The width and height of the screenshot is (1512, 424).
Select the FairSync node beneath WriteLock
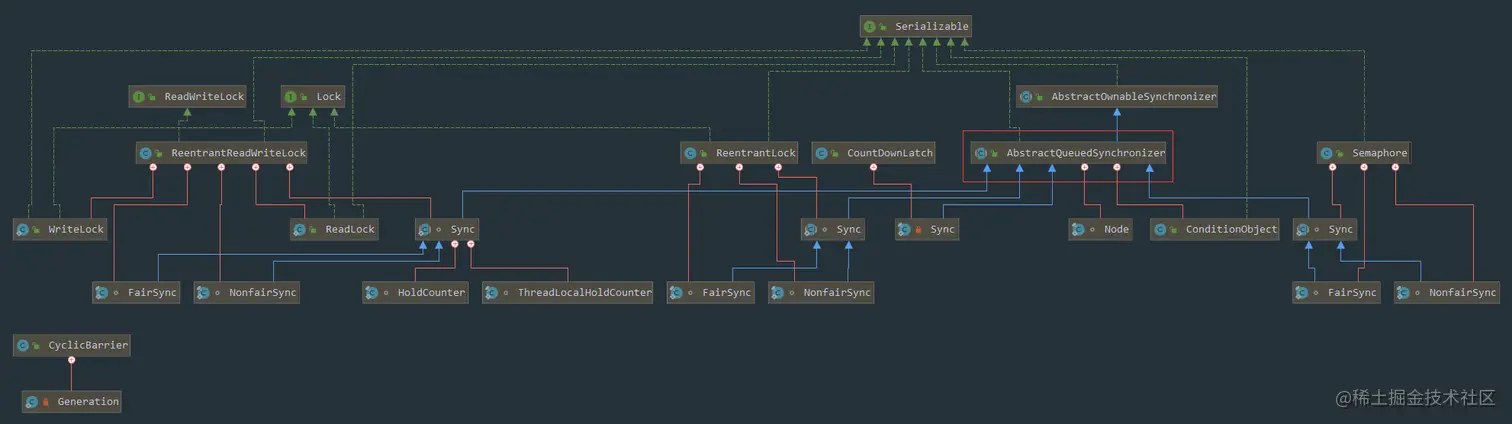pyautogui.click(x=135, y=293)
